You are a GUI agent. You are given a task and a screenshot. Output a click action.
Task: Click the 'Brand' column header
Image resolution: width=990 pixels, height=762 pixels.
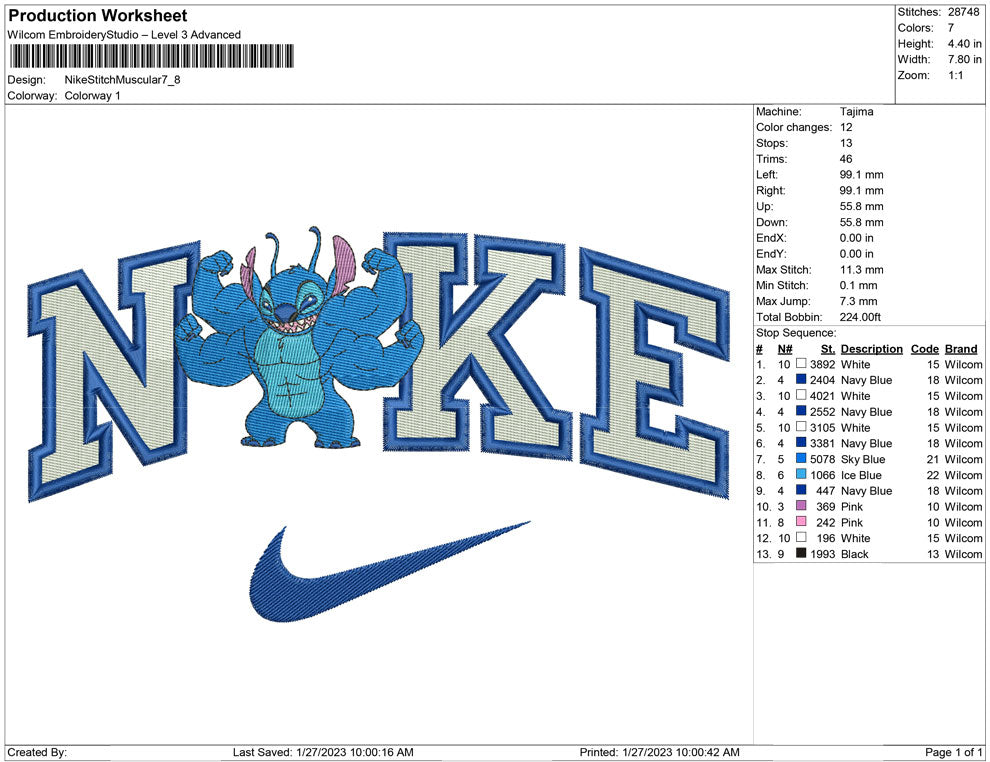click(x=961, y=348)
